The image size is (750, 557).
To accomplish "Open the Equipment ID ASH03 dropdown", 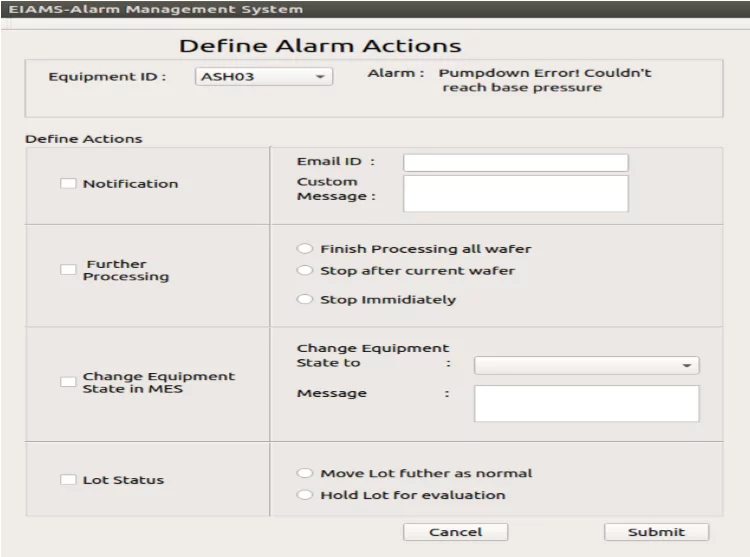I will pyautogui.click(x=264, y=76).
